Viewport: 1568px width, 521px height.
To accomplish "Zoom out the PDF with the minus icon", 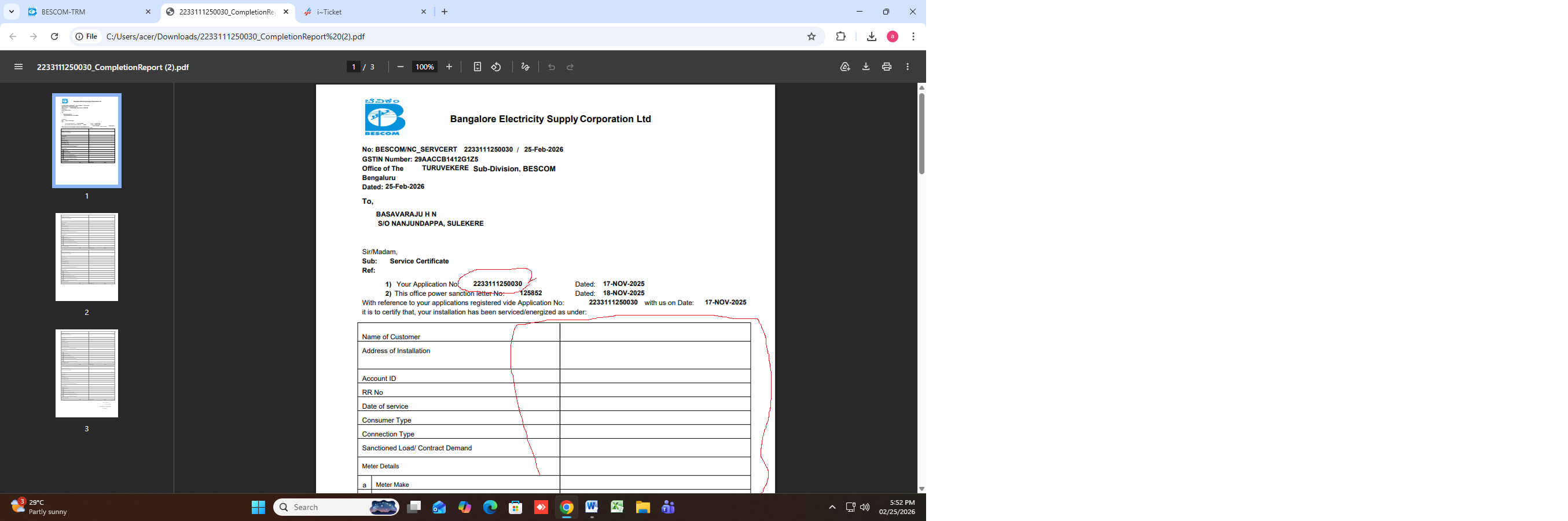I will tap(401, 67).
